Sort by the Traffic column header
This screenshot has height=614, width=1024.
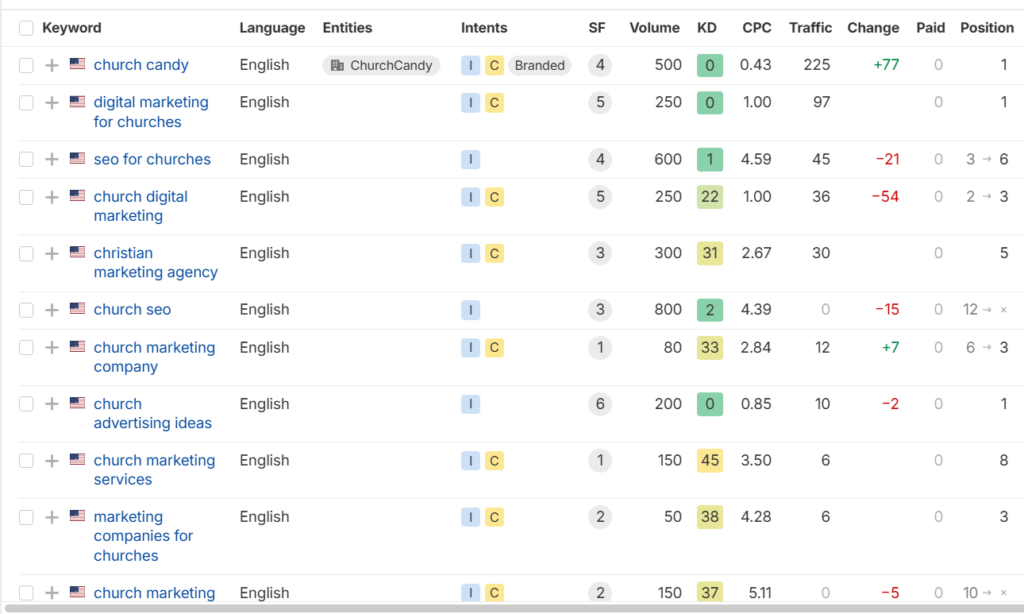[x=810, y=28]
